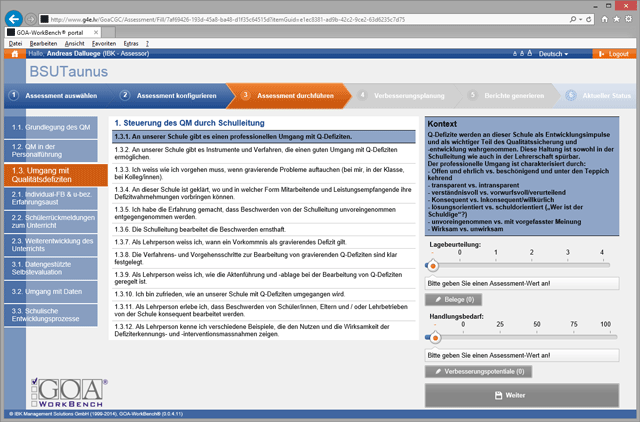Select sidebar item 1.3. Umgang mit Qualitätsdefiziten

pyautogui.click(x=56, y=175)
